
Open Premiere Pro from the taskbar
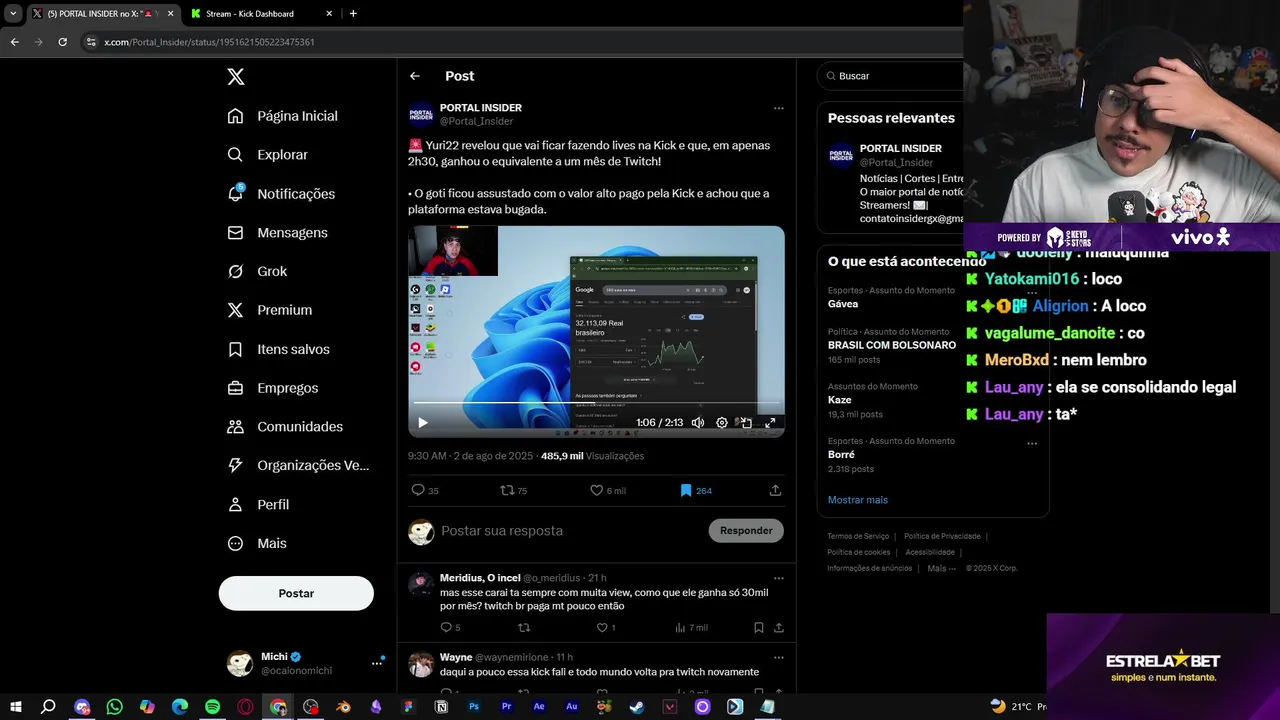[x=506, y=707]
